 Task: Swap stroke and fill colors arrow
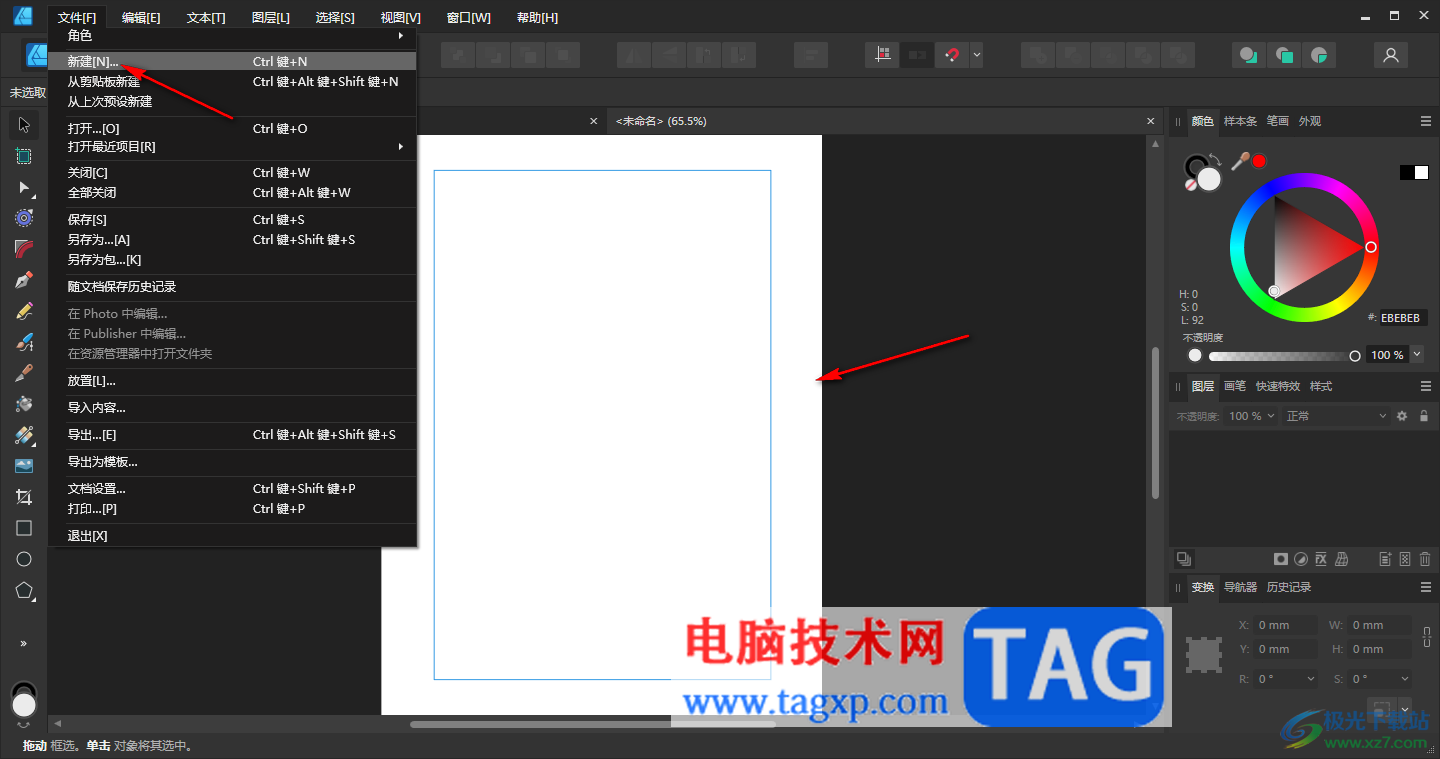point(1215,158)
